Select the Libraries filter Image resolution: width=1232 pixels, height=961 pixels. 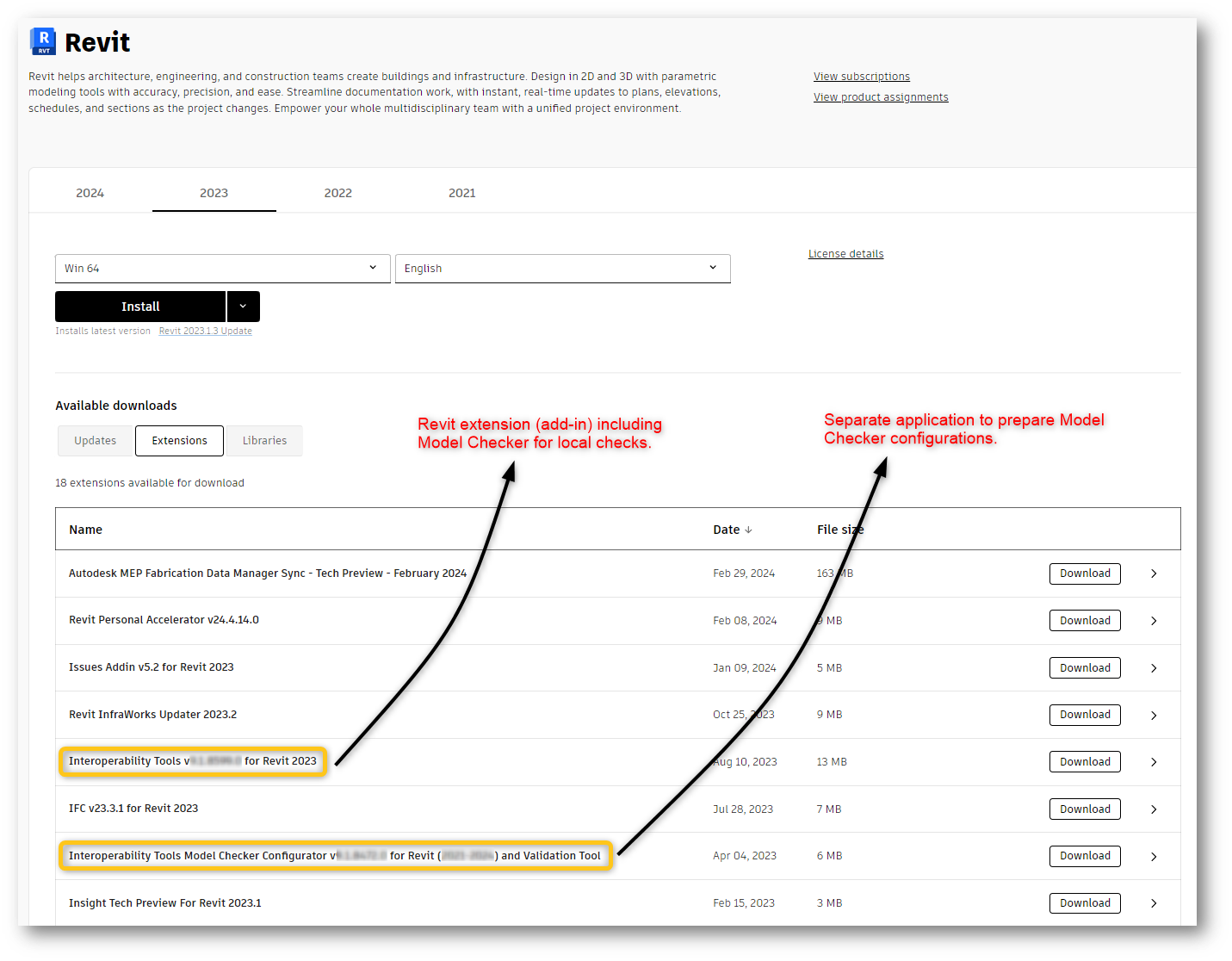(264, 440)
